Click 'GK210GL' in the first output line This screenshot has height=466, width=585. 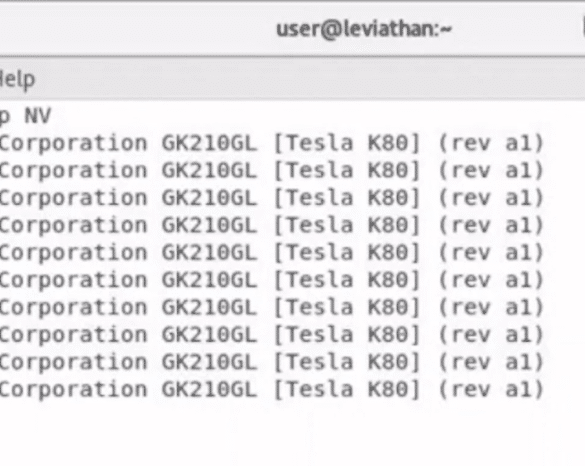tap(209, 143)
